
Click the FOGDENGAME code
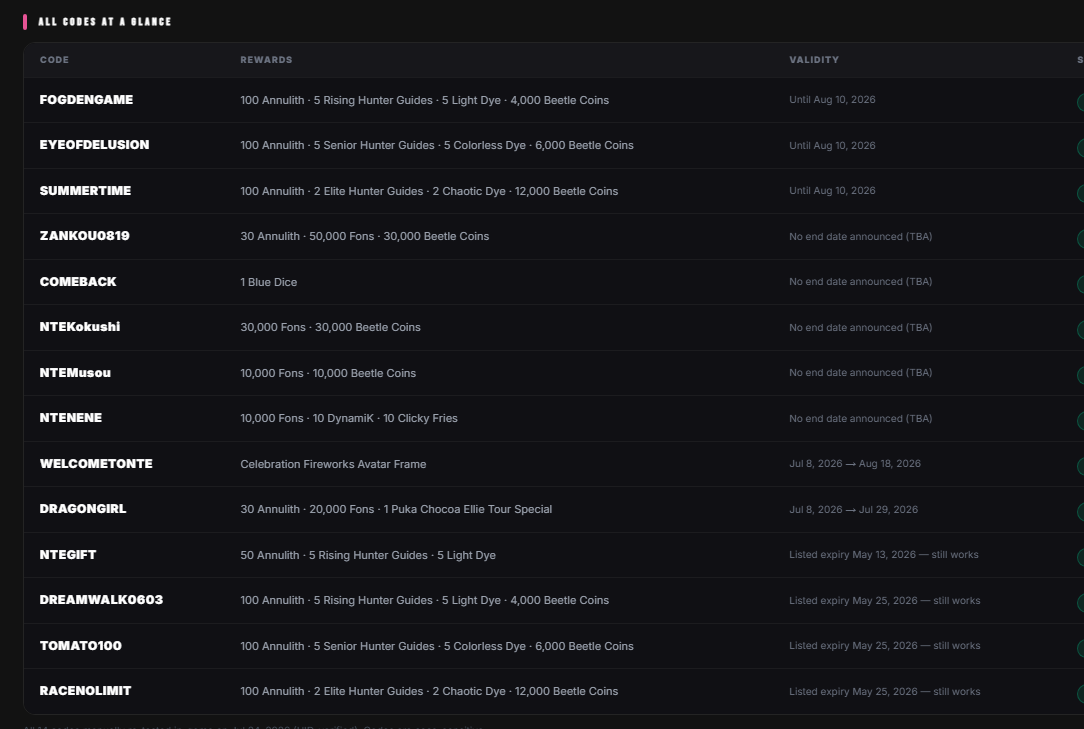coord(86,100)
